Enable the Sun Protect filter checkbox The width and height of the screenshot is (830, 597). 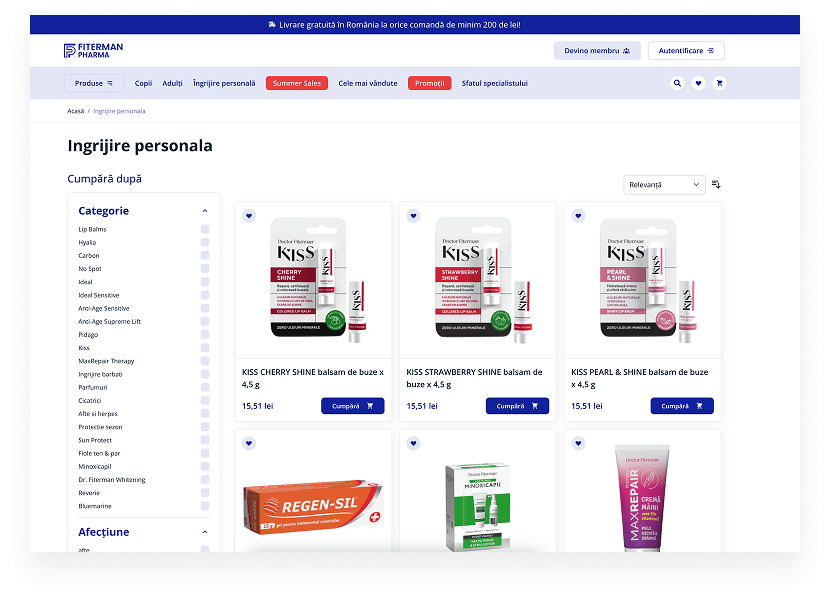[205, 440]
